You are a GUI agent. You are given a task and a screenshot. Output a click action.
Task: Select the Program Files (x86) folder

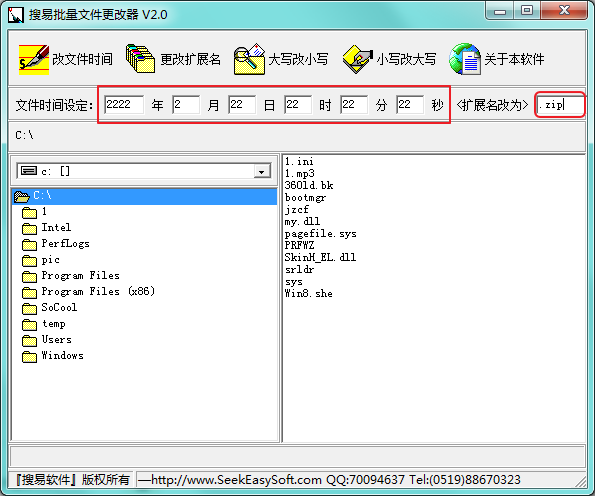point(98,292)
